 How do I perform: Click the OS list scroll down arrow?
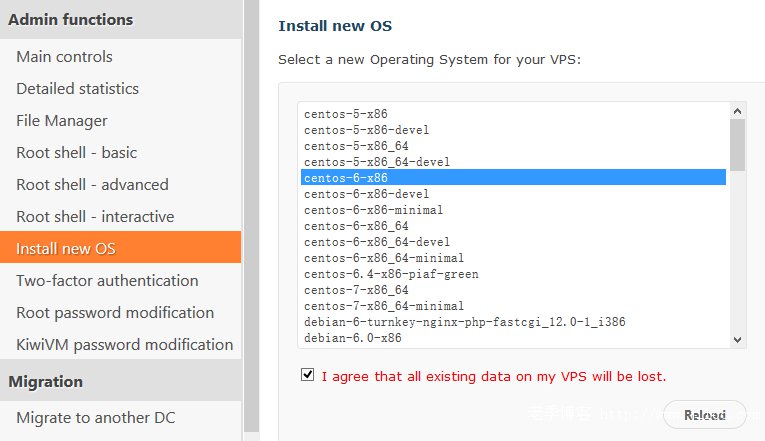[x=737, y=340]
